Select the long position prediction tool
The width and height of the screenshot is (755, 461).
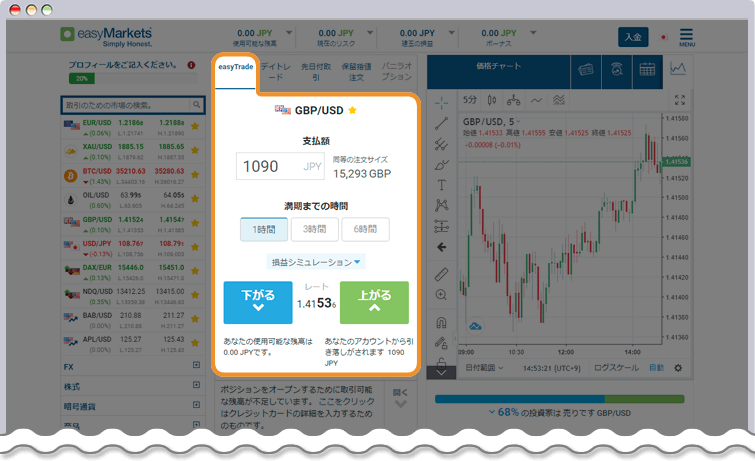pos(441,226)
